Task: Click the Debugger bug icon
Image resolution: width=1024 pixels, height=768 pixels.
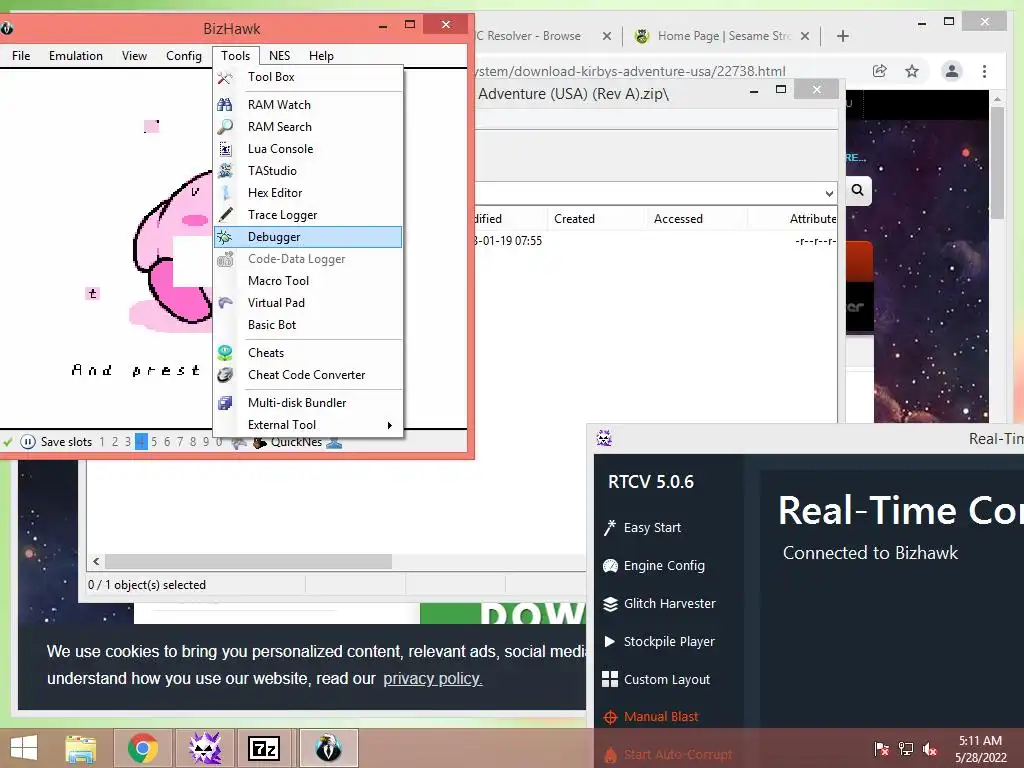Action: [225, 237]
